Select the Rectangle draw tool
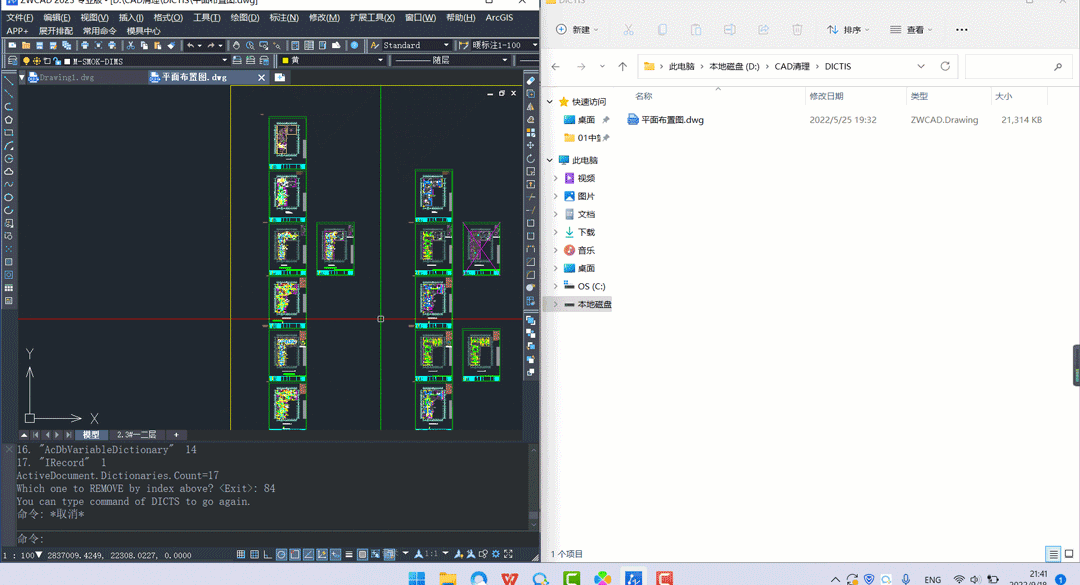Viewport: 1080px width, 585px height. [9, 132]
